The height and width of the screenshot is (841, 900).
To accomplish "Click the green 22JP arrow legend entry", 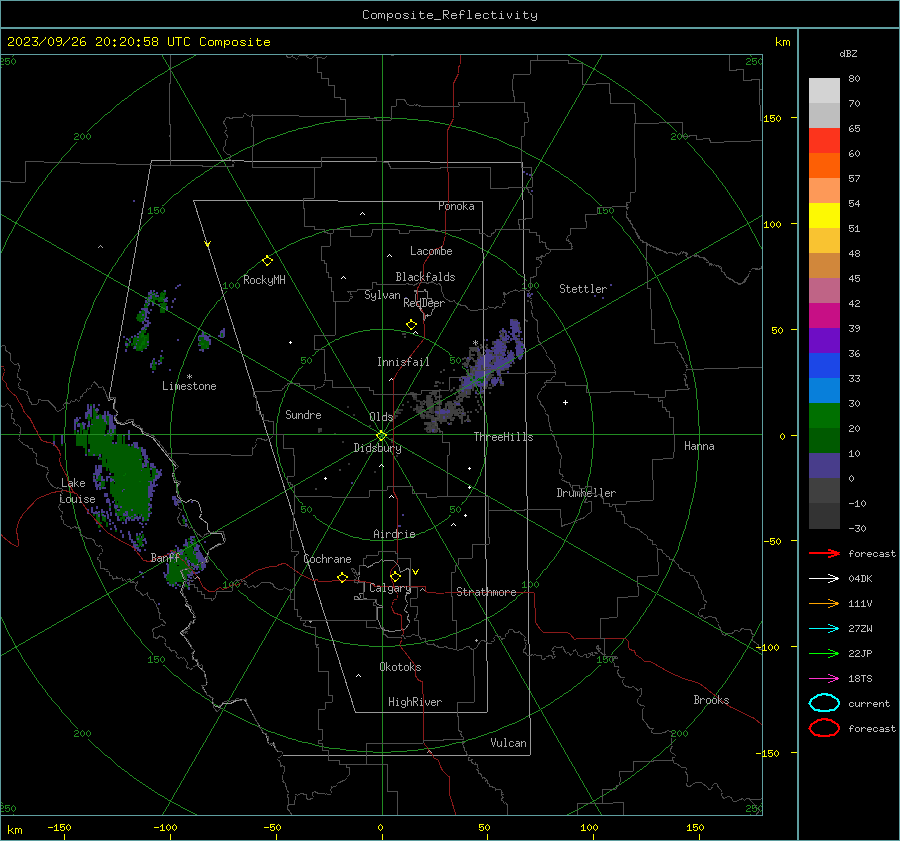I will point(824,653).
